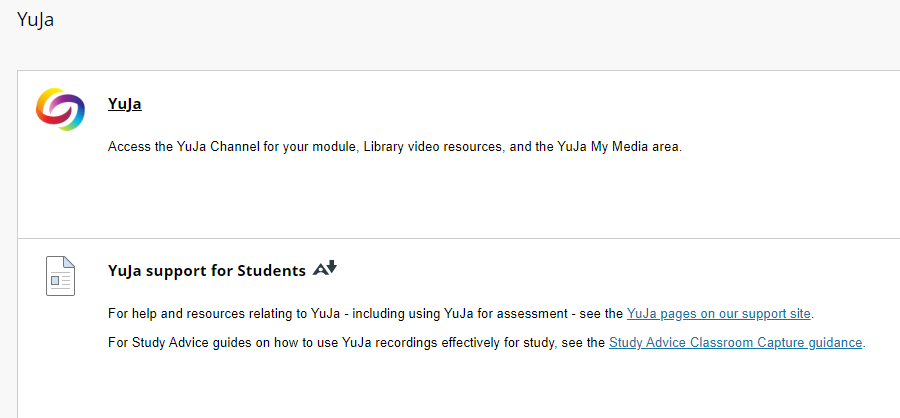Click the Access the YuJa Channel description

395,146
